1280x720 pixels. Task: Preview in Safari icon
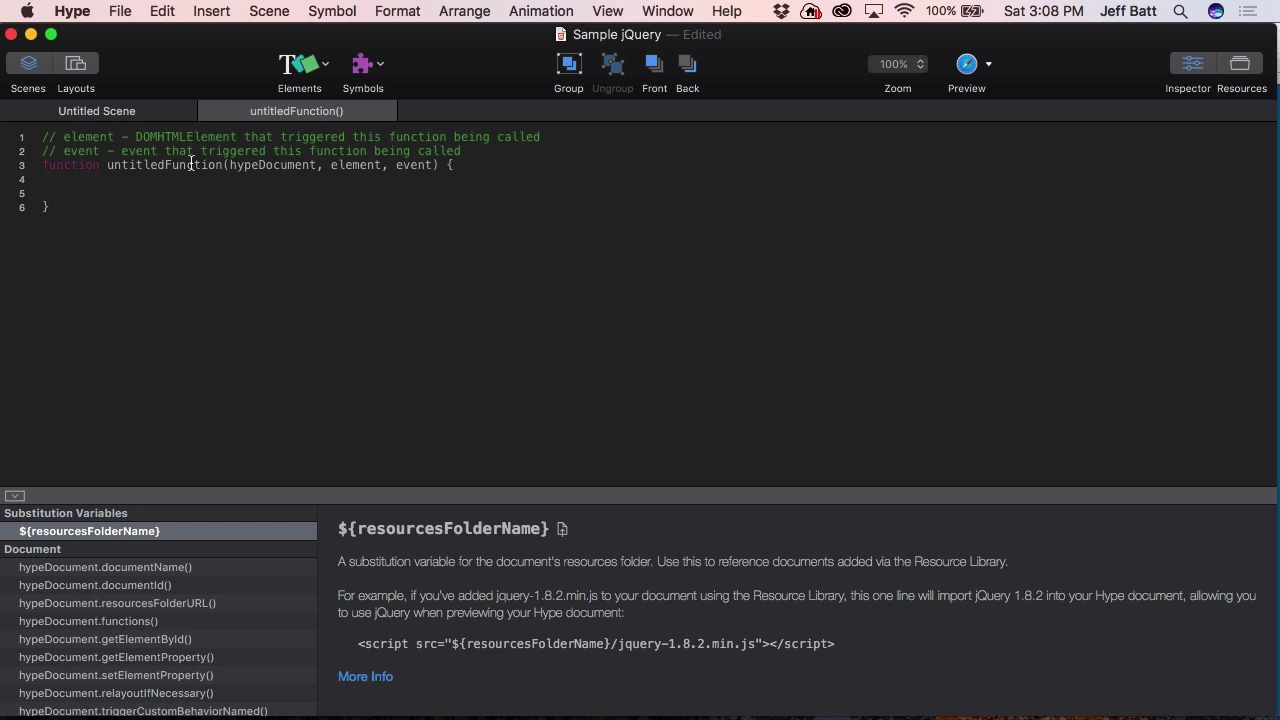pyautogui.click(x=967, y=64)
